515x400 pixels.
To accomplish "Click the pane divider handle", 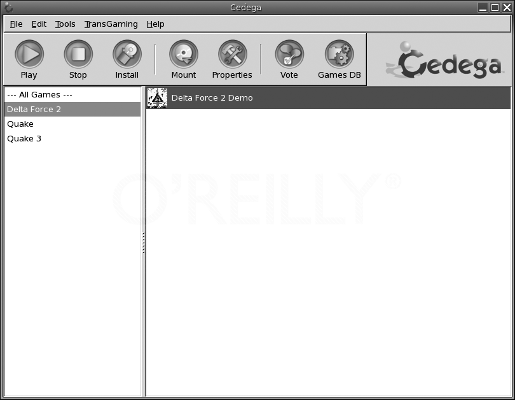I will tap(143, 242).
